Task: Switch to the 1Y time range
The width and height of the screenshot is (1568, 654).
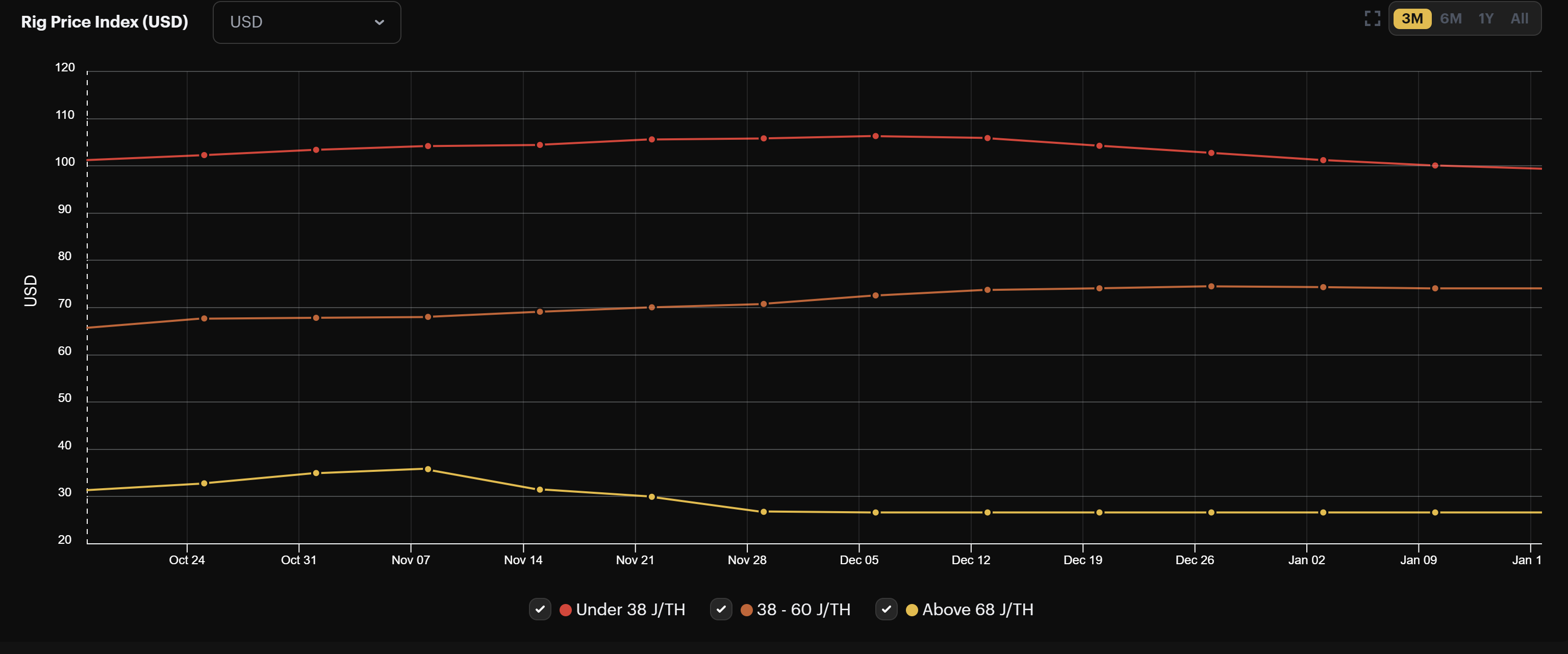Action: click(x=1485, y=19)
